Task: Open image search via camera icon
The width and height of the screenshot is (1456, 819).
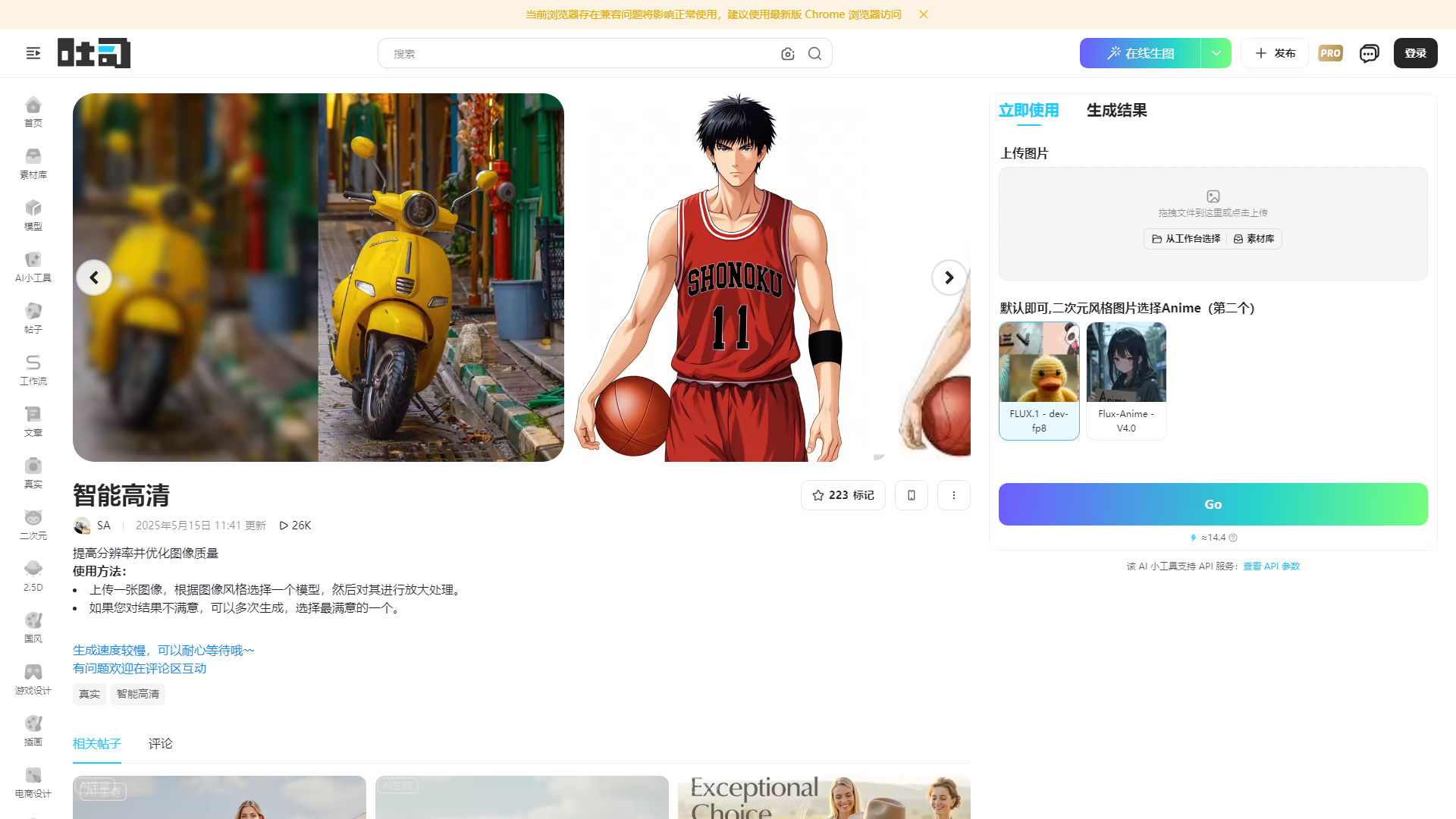Action: coord(787,53)
